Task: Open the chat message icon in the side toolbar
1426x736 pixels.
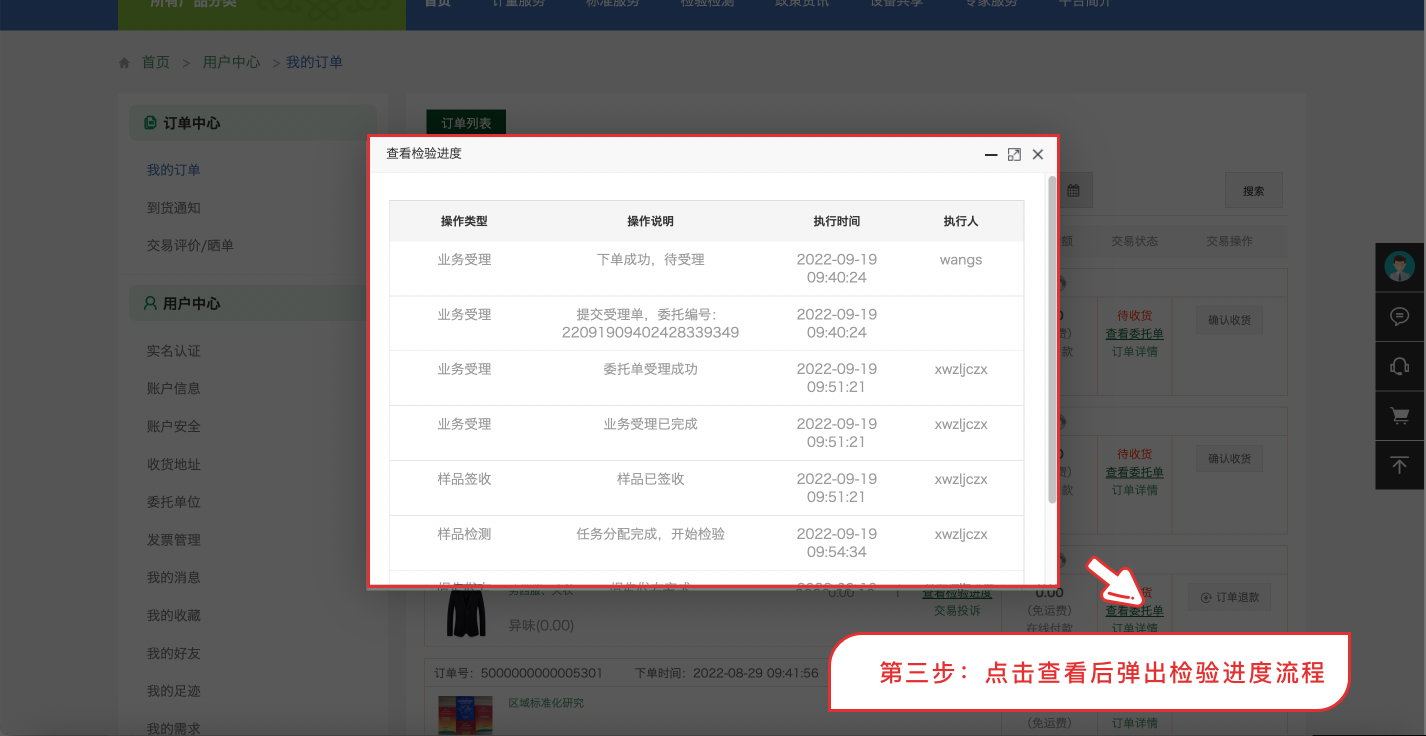Action: click(1400, 316)
